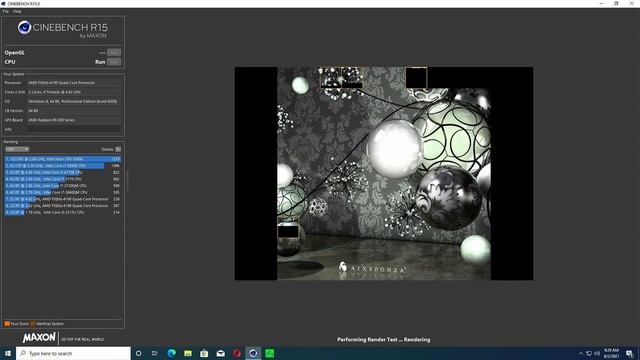
Task: Click the CPU Run button
Action: 114,62
